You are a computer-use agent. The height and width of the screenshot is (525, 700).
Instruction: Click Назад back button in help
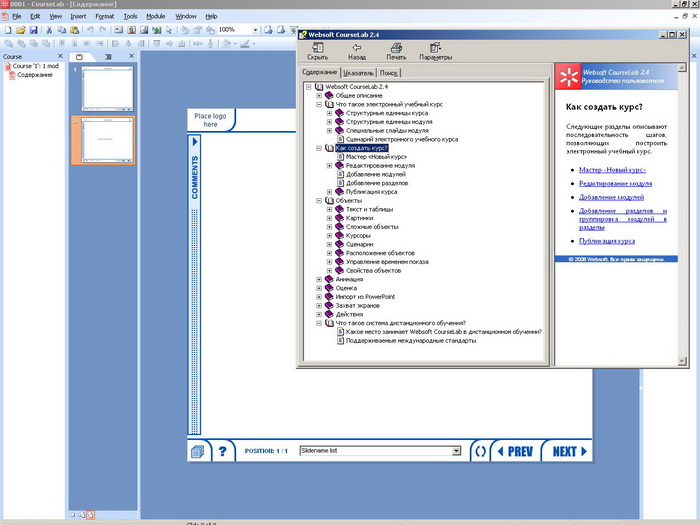[x=357, y=51]
